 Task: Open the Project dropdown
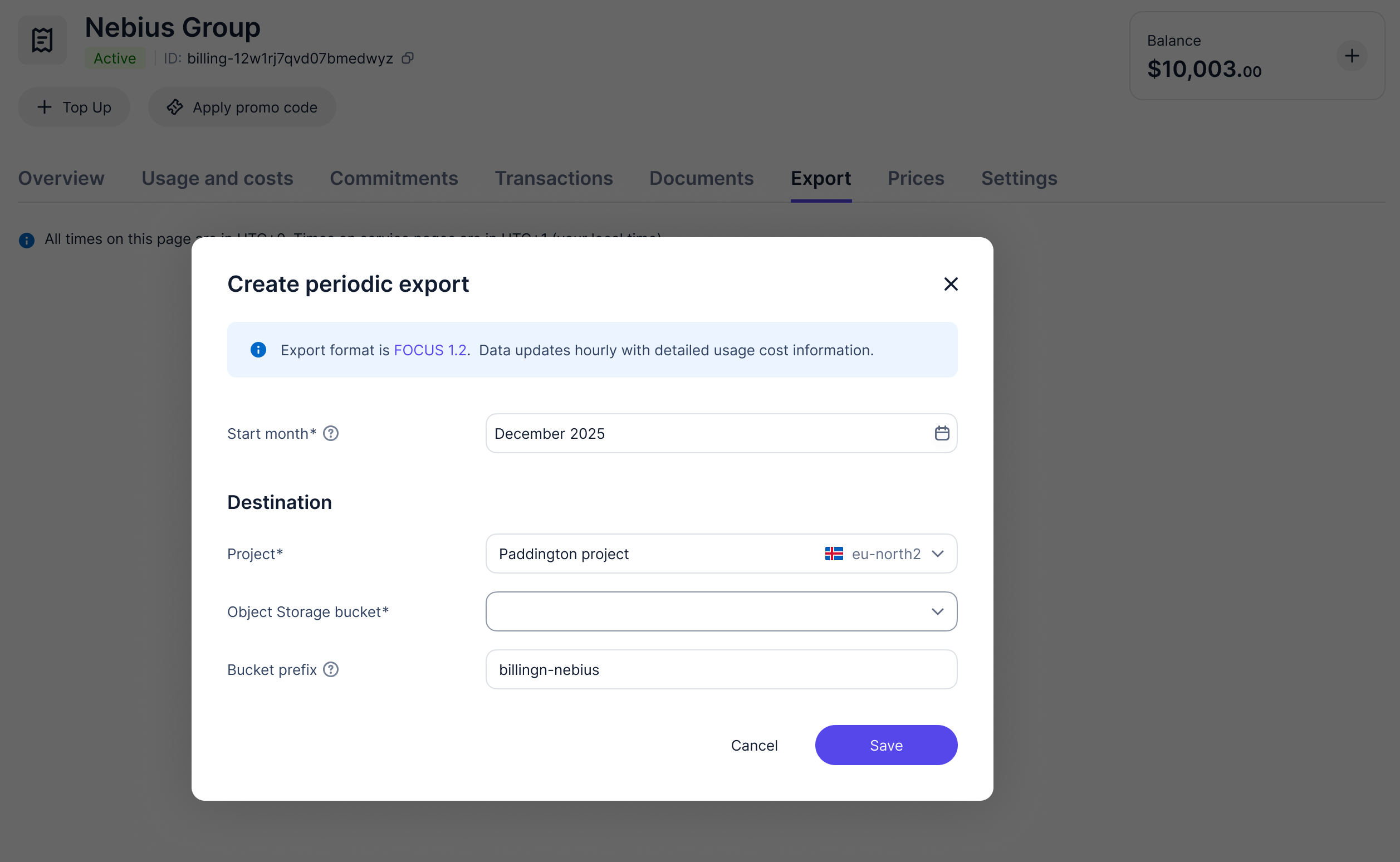pyautogui.click(x=721, y=554)
